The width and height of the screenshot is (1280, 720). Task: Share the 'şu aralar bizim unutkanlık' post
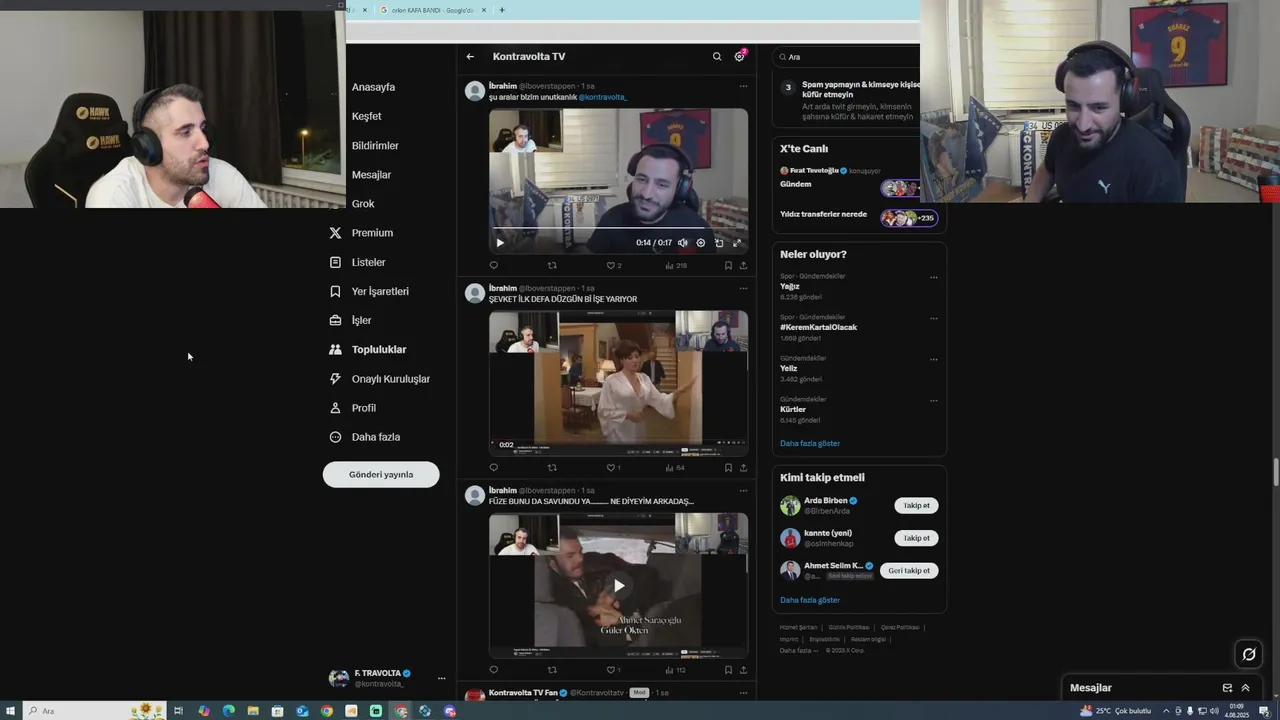click(743, 265)
